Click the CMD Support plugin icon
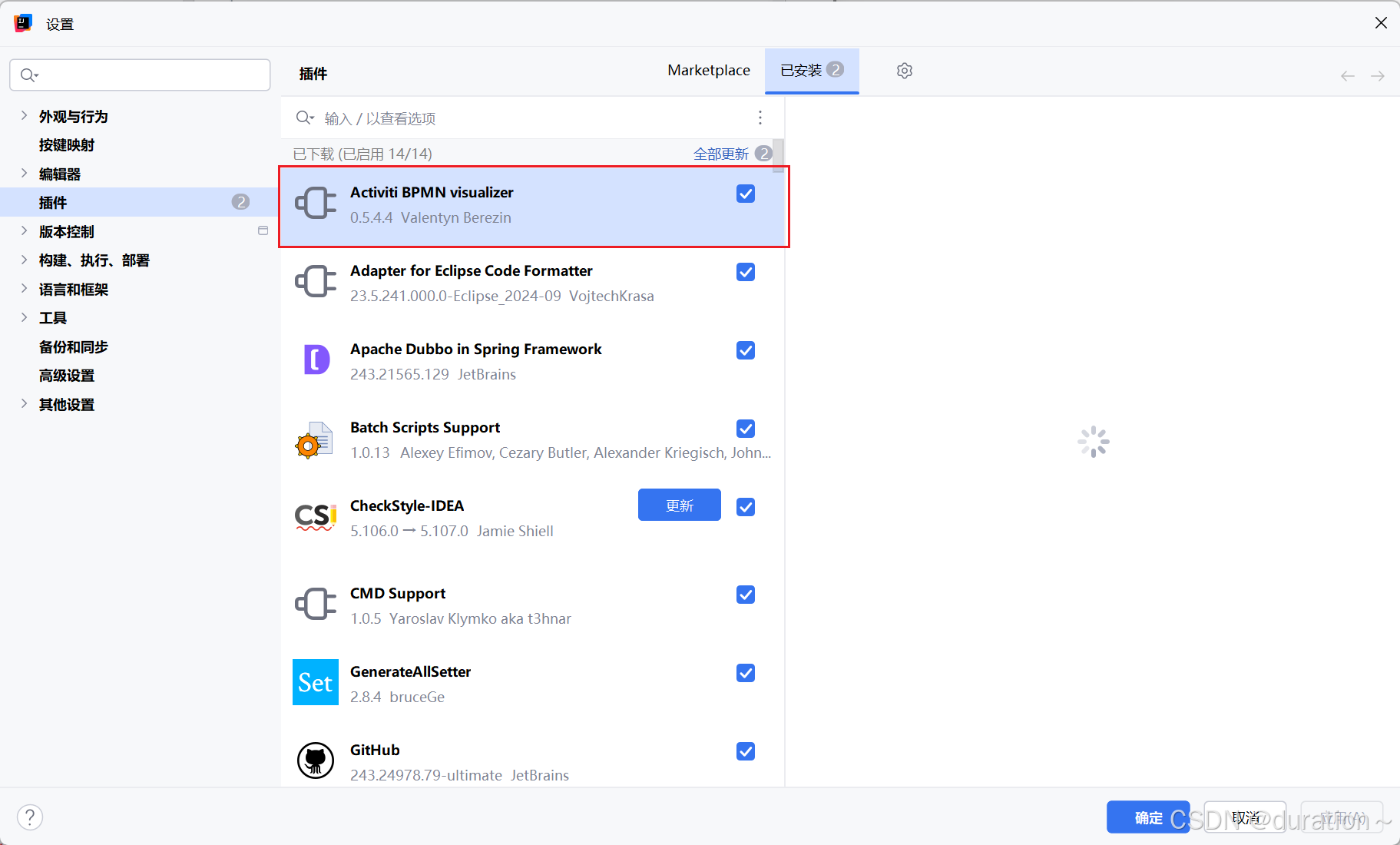1400x845 pixels. (316, 605)
